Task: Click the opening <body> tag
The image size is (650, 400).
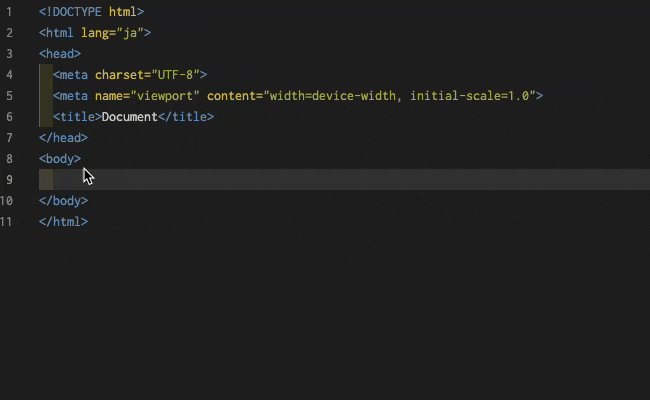Action: pos(60,159)
